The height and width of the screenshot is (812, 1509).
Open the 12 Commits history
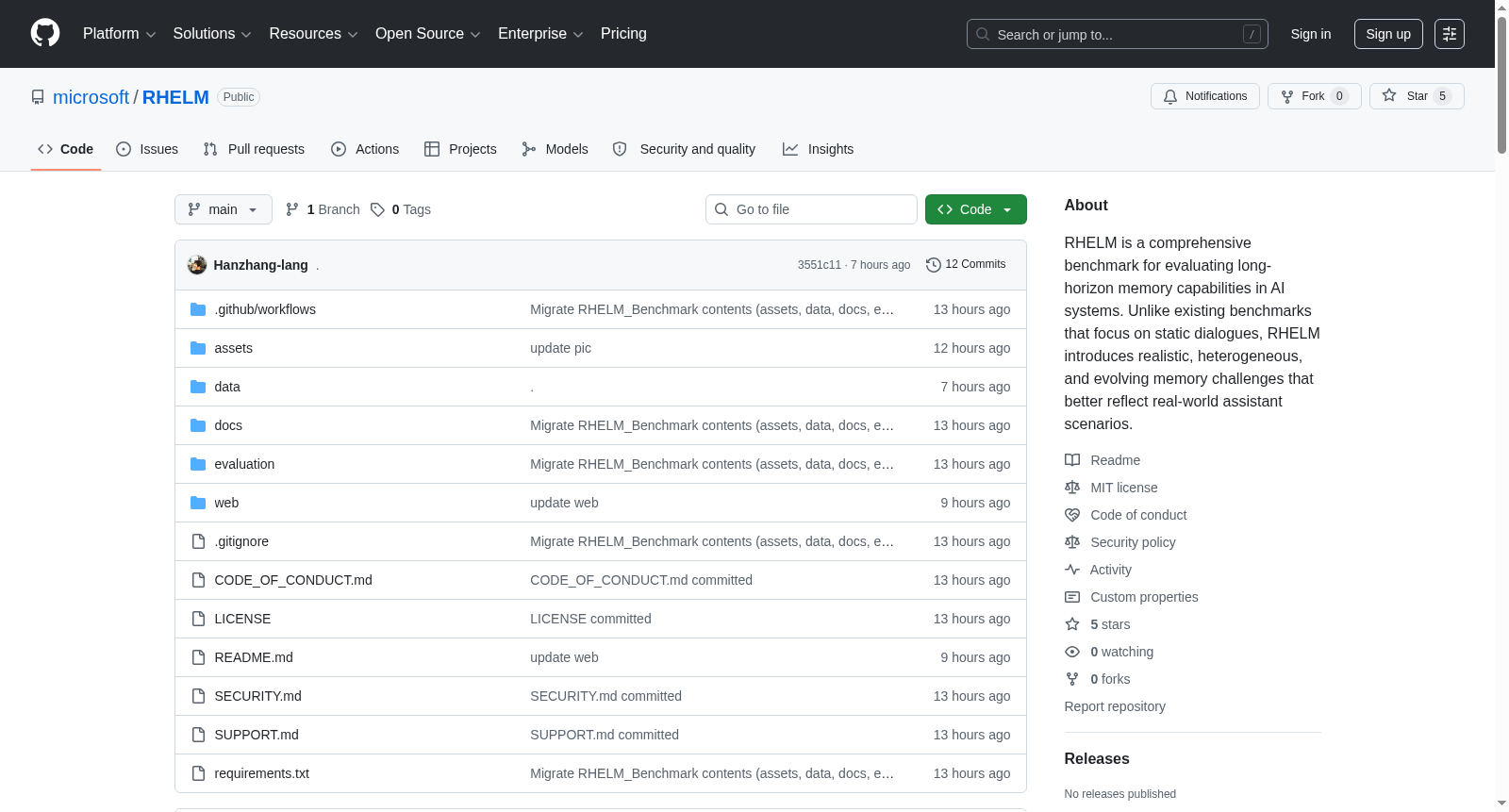click(x=966, y=264)
